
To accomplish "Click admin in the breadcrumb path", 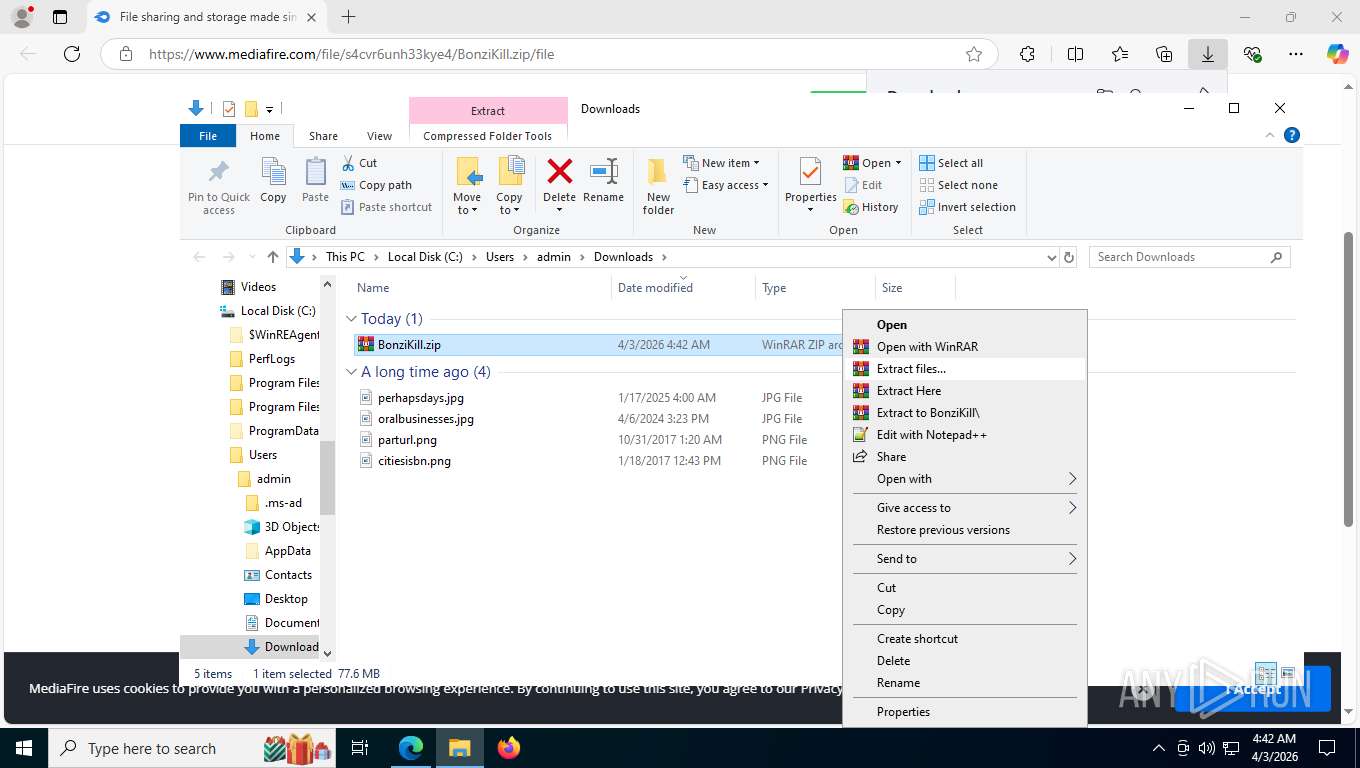I will pos(554,257).
